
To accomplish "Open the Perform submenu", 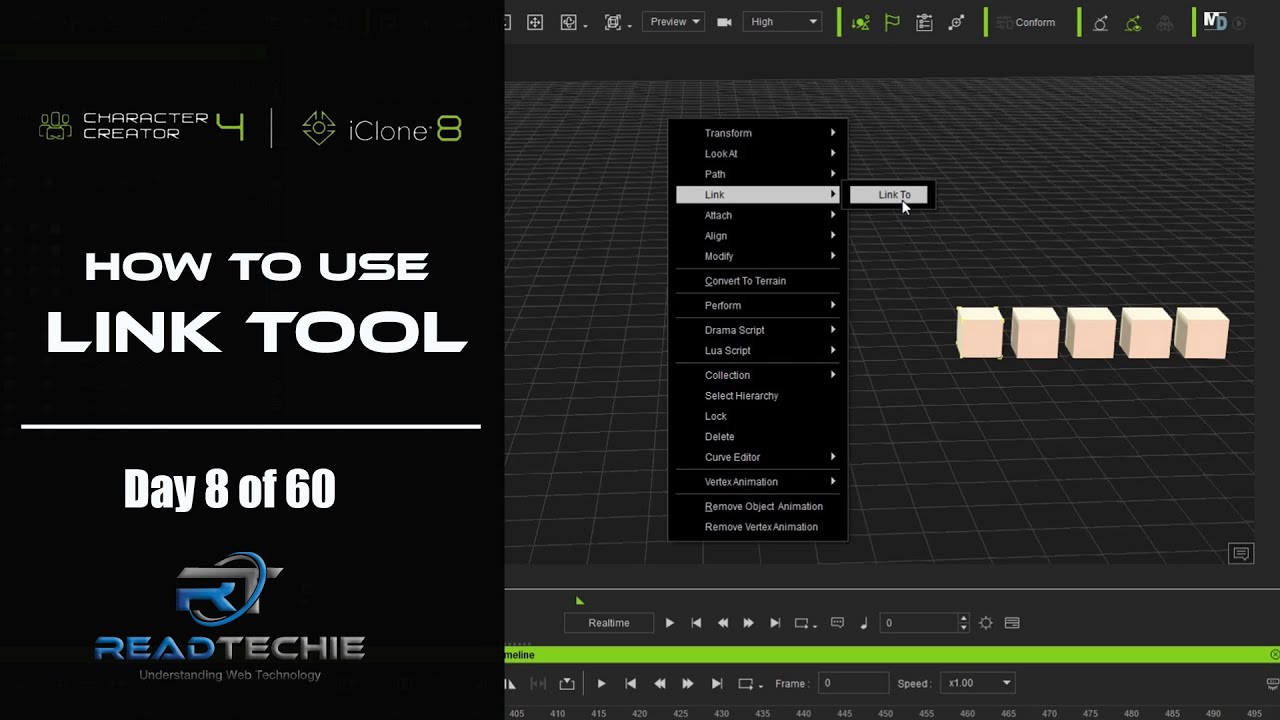I will (x=757, y=306).
